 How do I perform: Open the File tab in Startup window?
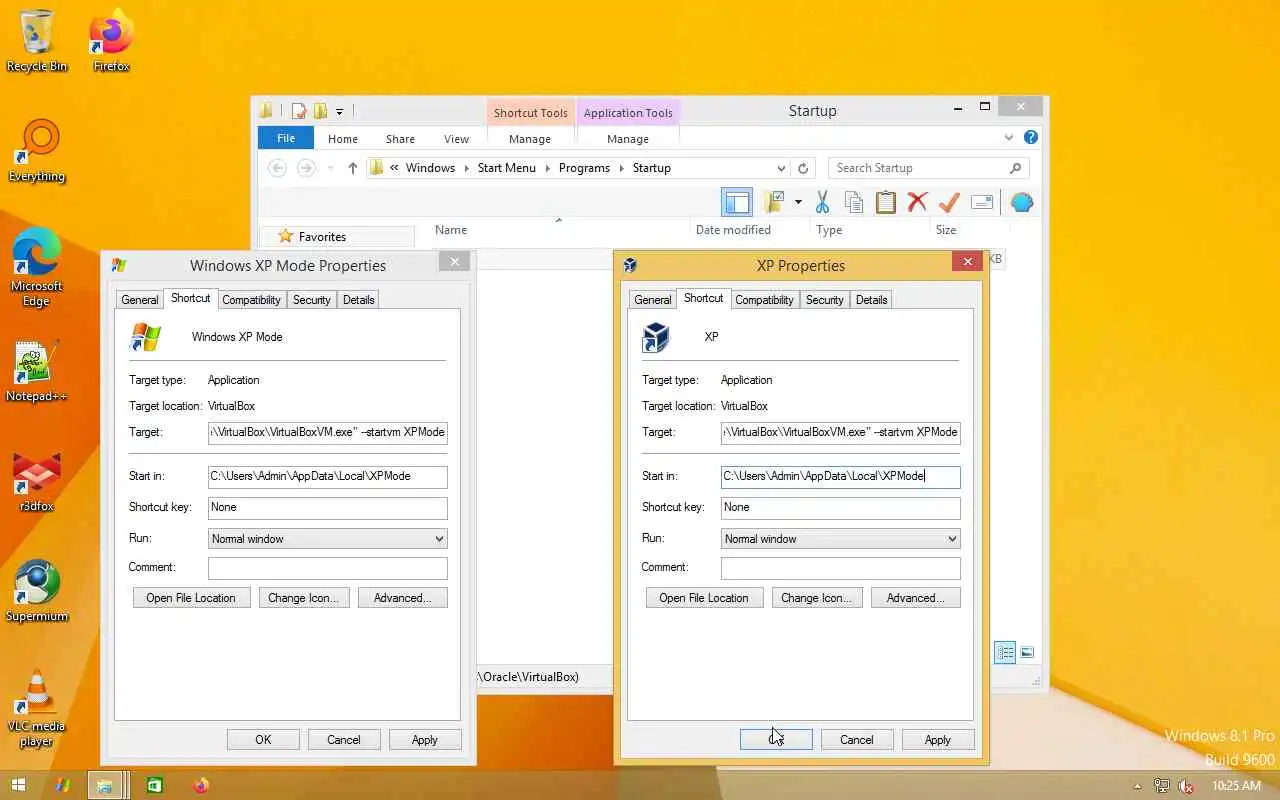click(x=286, y=139)
